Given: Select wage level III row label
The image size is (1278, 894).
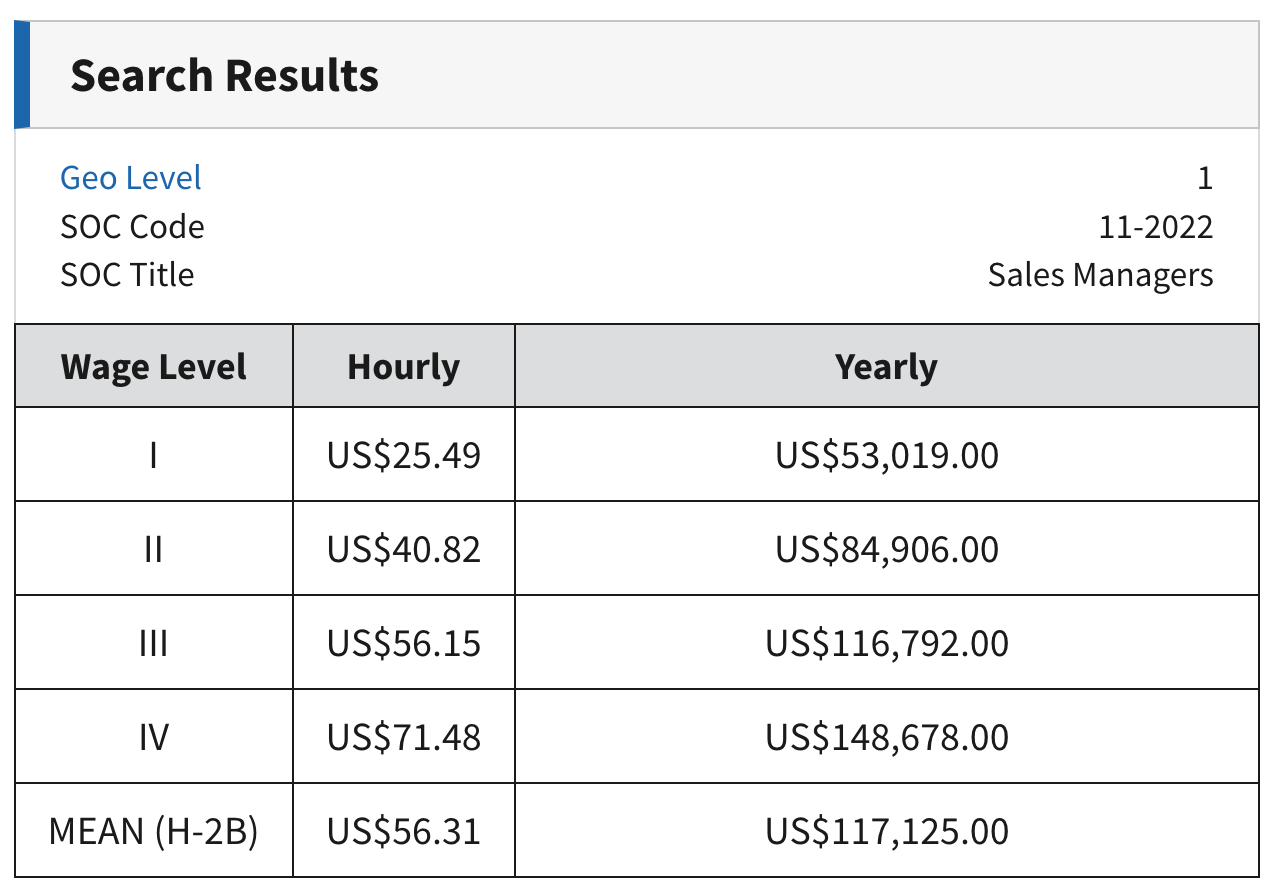Looking at the screenshot, I should tap(153, 642).
